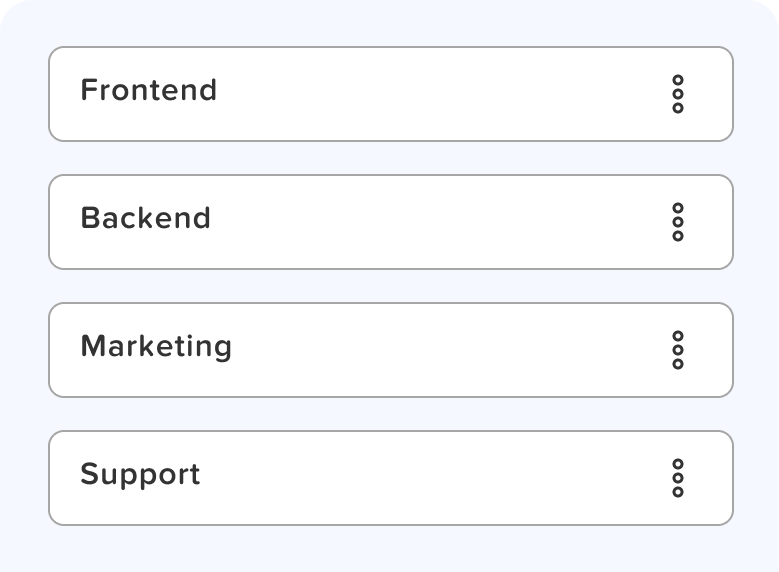Show more actions for the Backend item
The height and width of the screenshot is (572, 779).
click(x=678, y=222)
